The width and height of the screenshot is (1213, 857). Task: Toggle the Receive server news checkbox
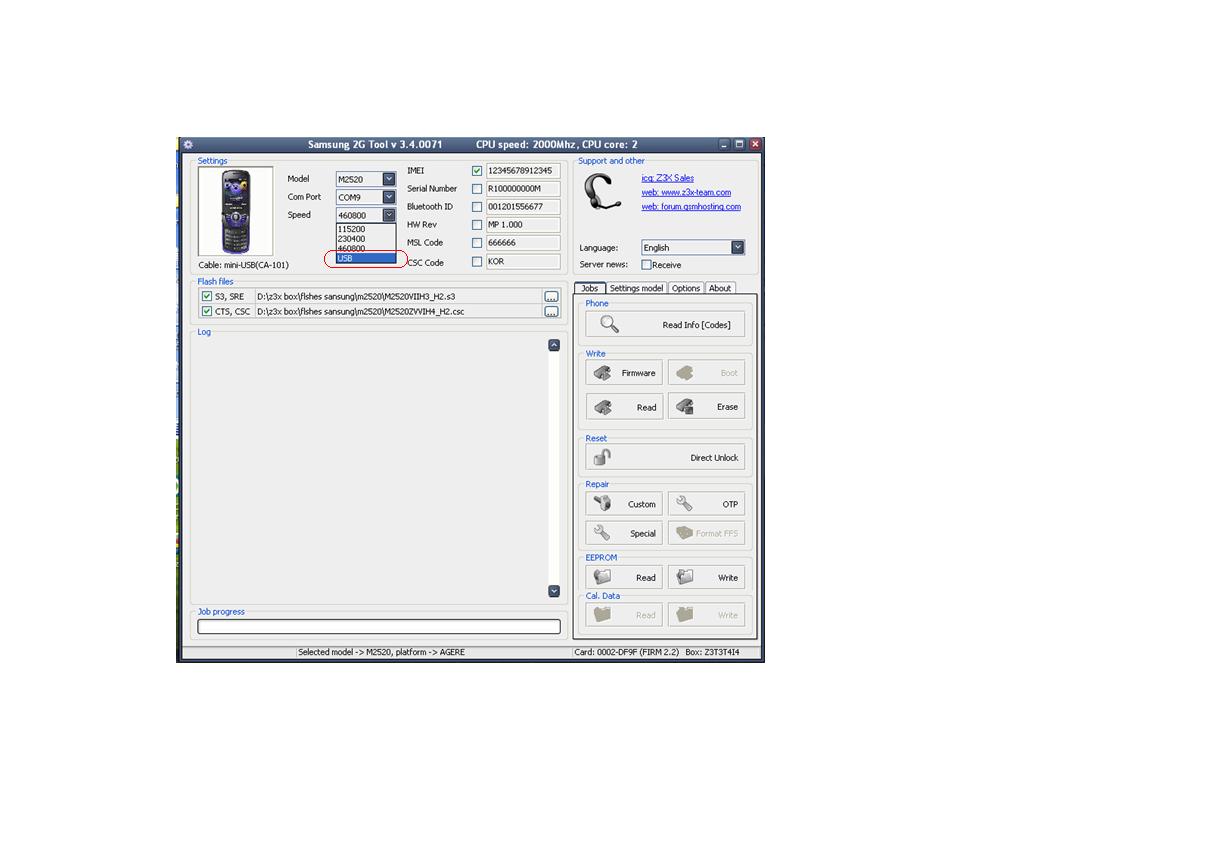(646, 265)
